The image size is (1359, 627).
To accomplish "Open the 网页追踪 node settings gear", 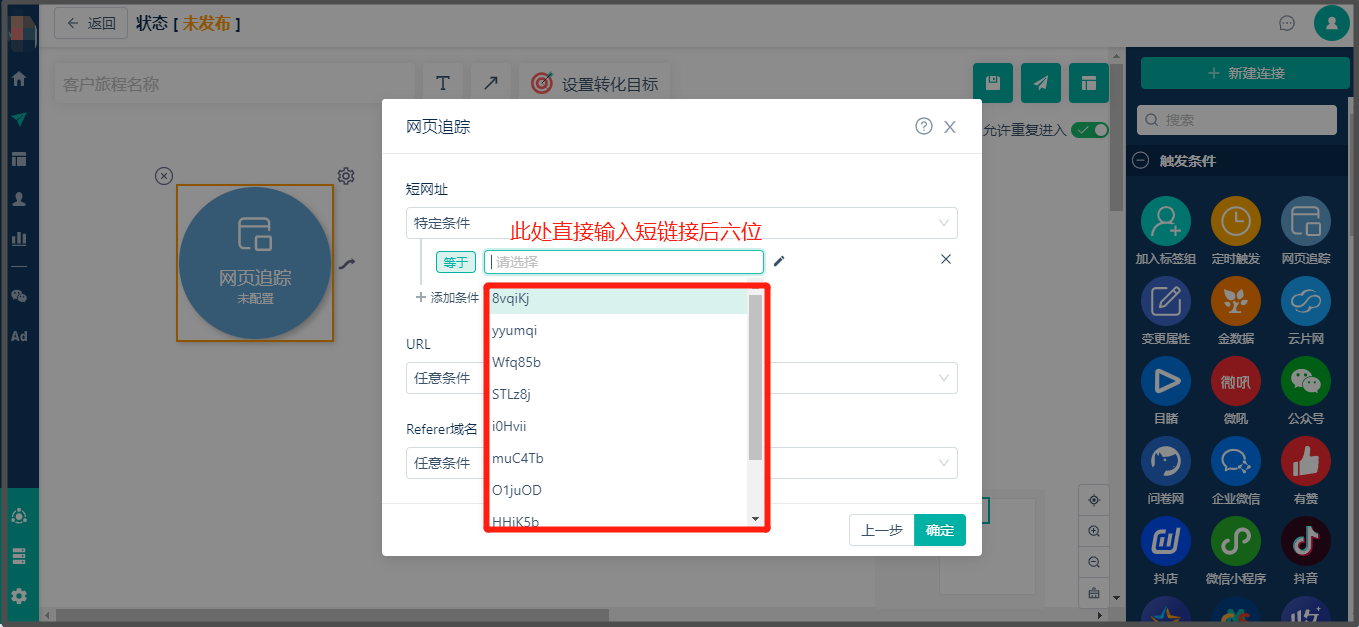I will [346, 176].
